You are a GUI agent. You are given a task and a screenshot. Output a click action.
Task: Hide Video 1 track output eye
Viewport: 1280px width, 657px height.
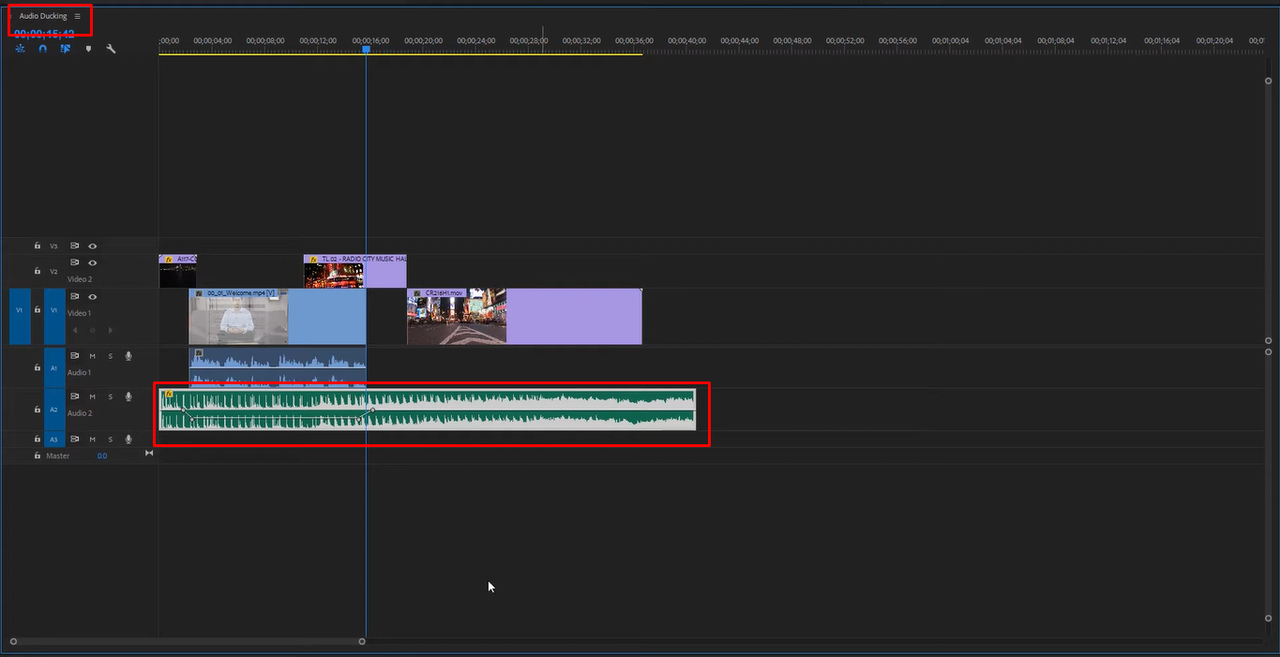coord(92,297)
